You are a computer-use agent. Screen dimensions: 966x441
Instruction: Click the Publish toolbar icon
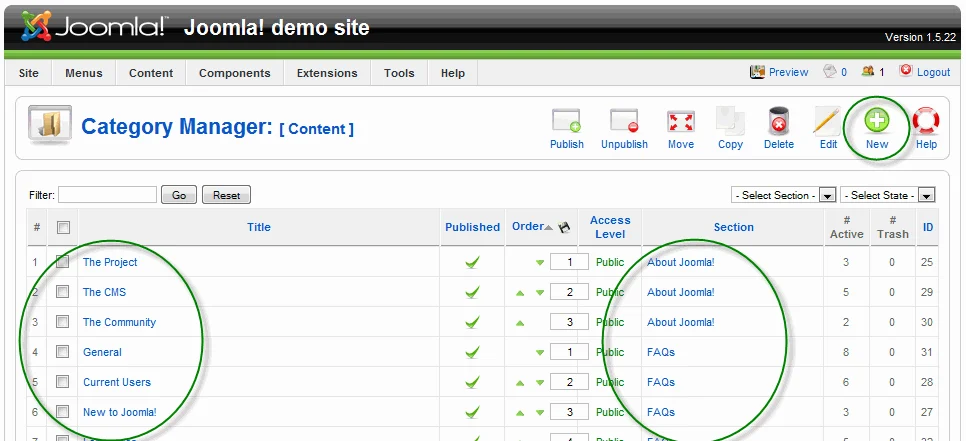point(566,121)
